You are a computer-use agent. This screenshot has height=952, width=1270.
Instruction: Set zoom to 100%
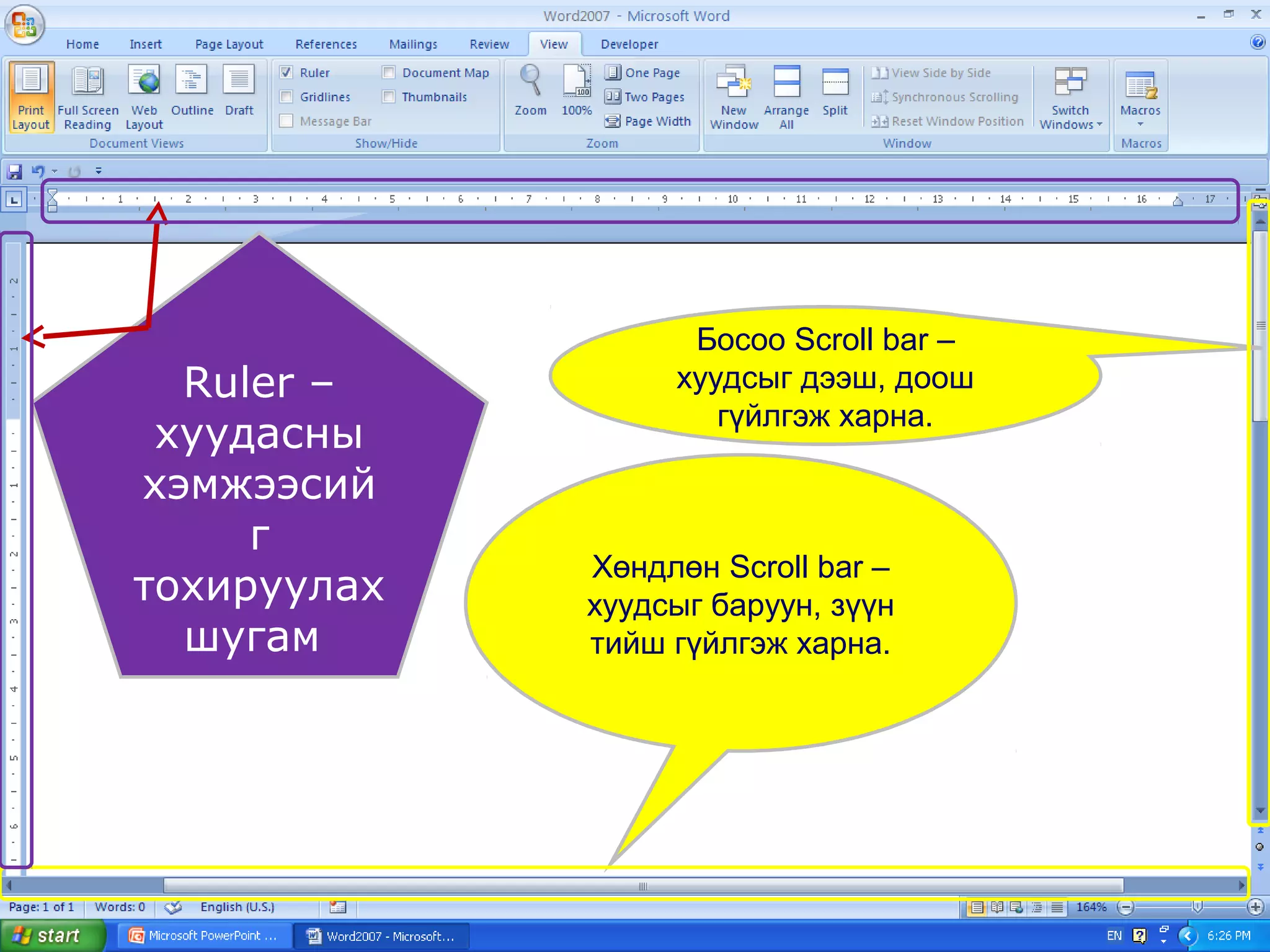pos(577,92)
